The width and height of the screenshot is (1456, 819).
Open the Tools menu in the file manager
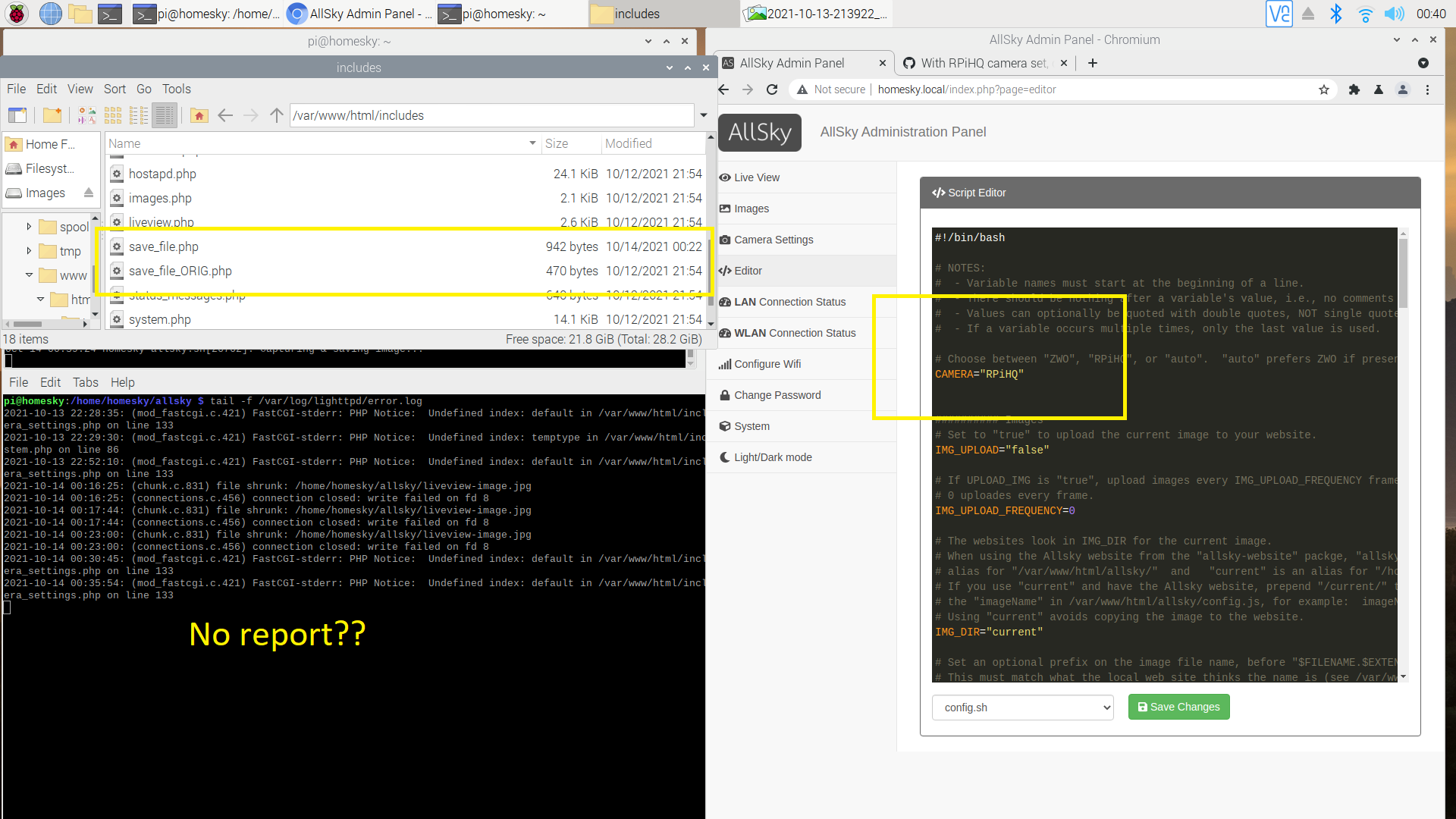(176, 89)
